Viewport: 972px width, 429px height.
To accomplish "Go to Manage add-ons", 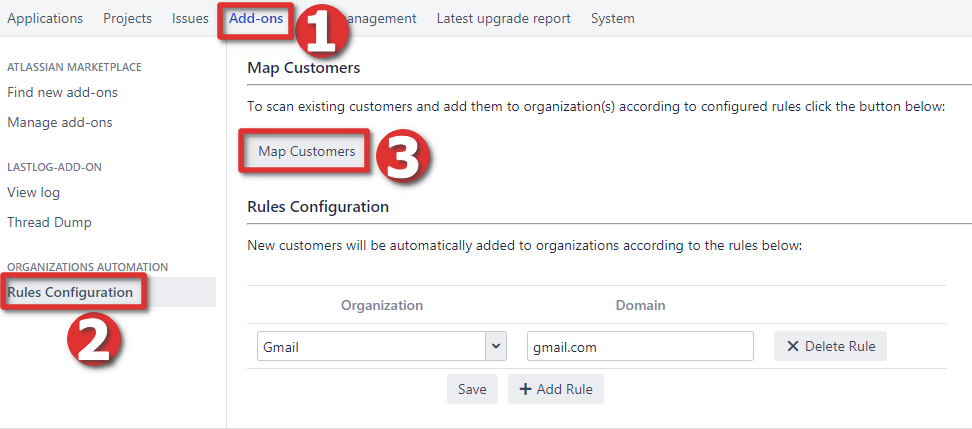I will coord(60,123).
